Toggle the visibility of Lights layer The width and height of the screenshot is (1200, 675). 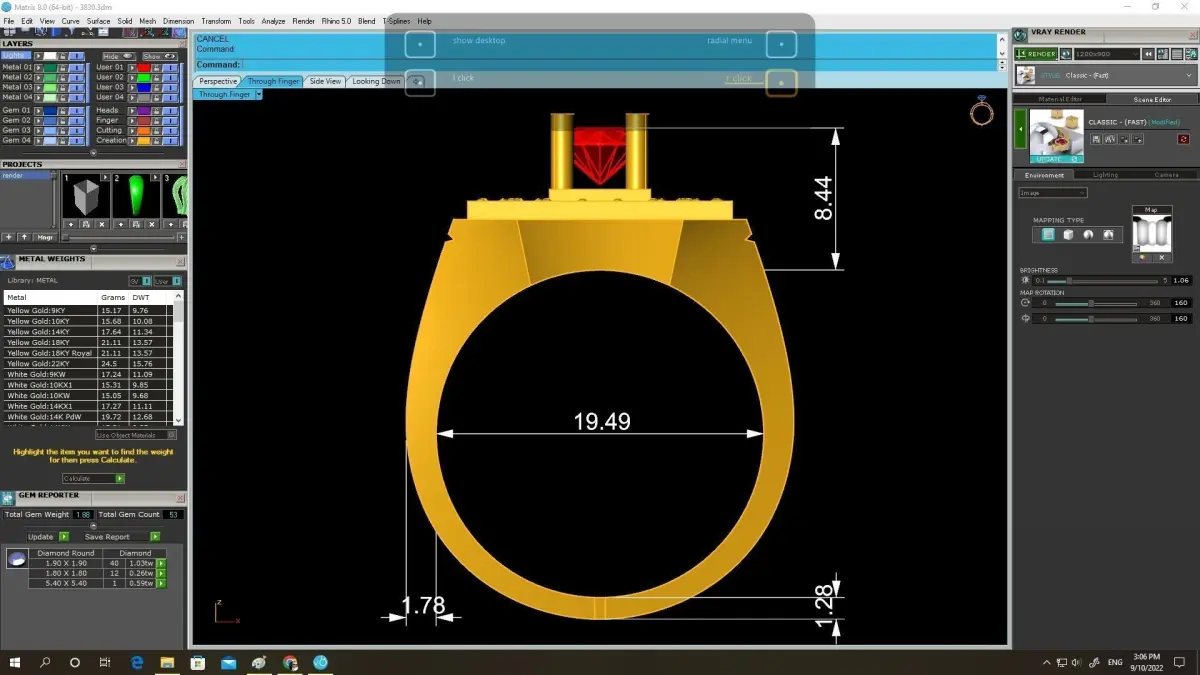coord(77,56)
